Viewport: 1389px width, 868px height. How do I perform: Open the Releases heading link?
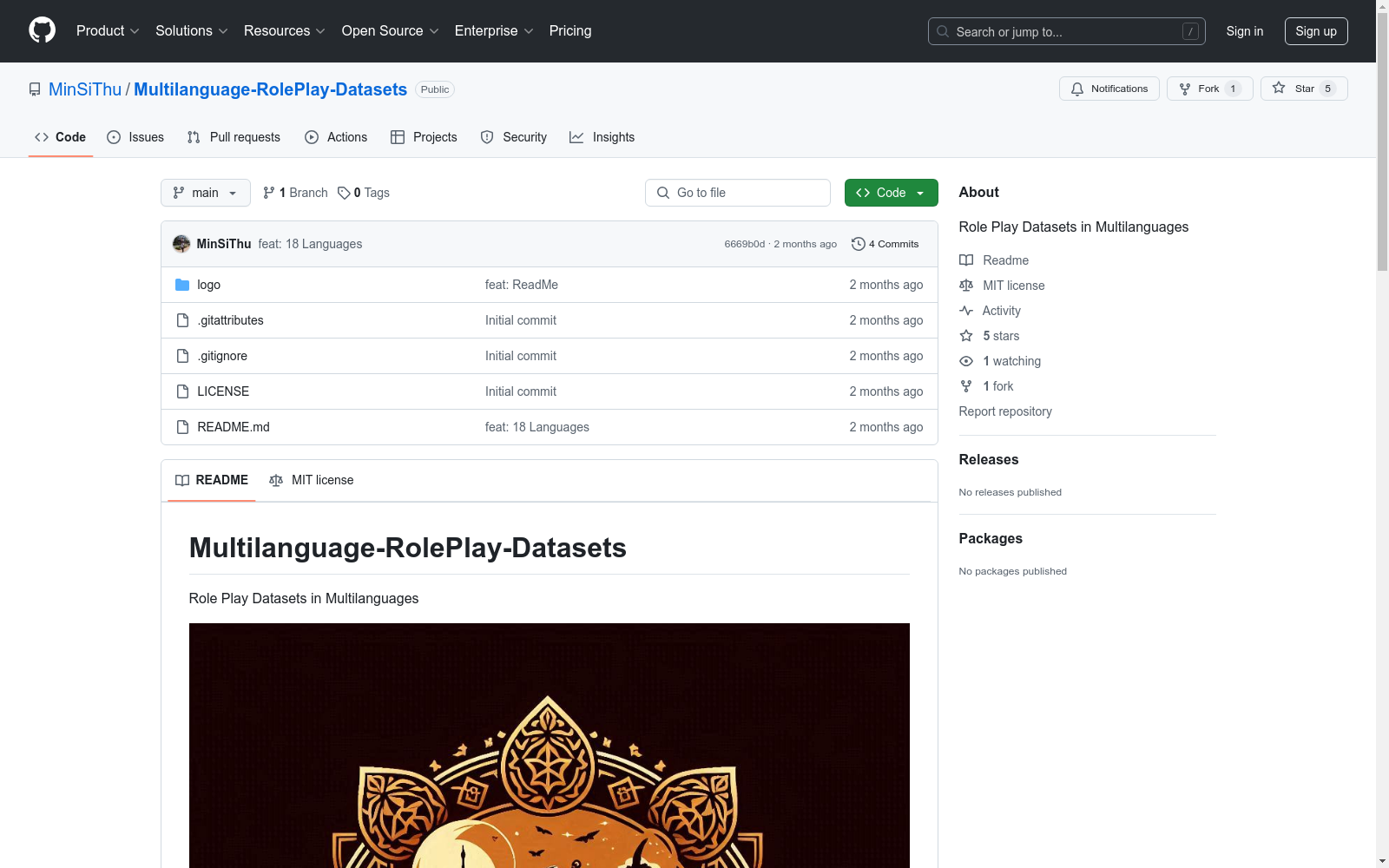coord(989,460)
